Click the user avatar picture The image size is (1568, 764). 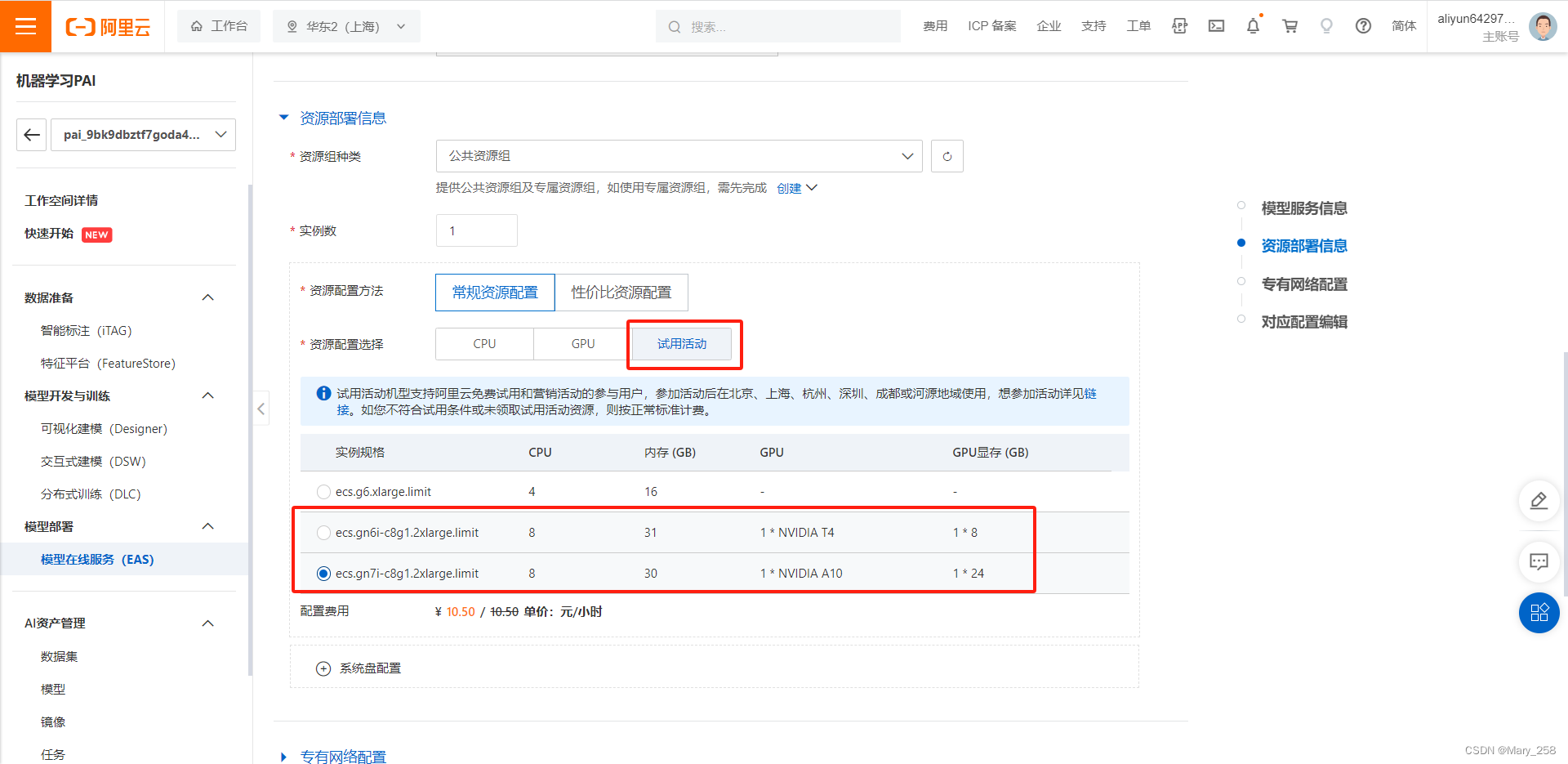[x=1543, y=26]
